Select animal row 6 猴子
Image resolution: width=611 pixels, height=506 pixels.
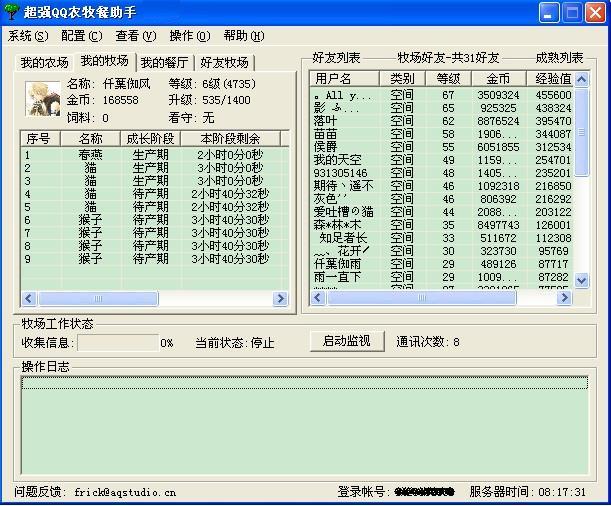point(154,220)
